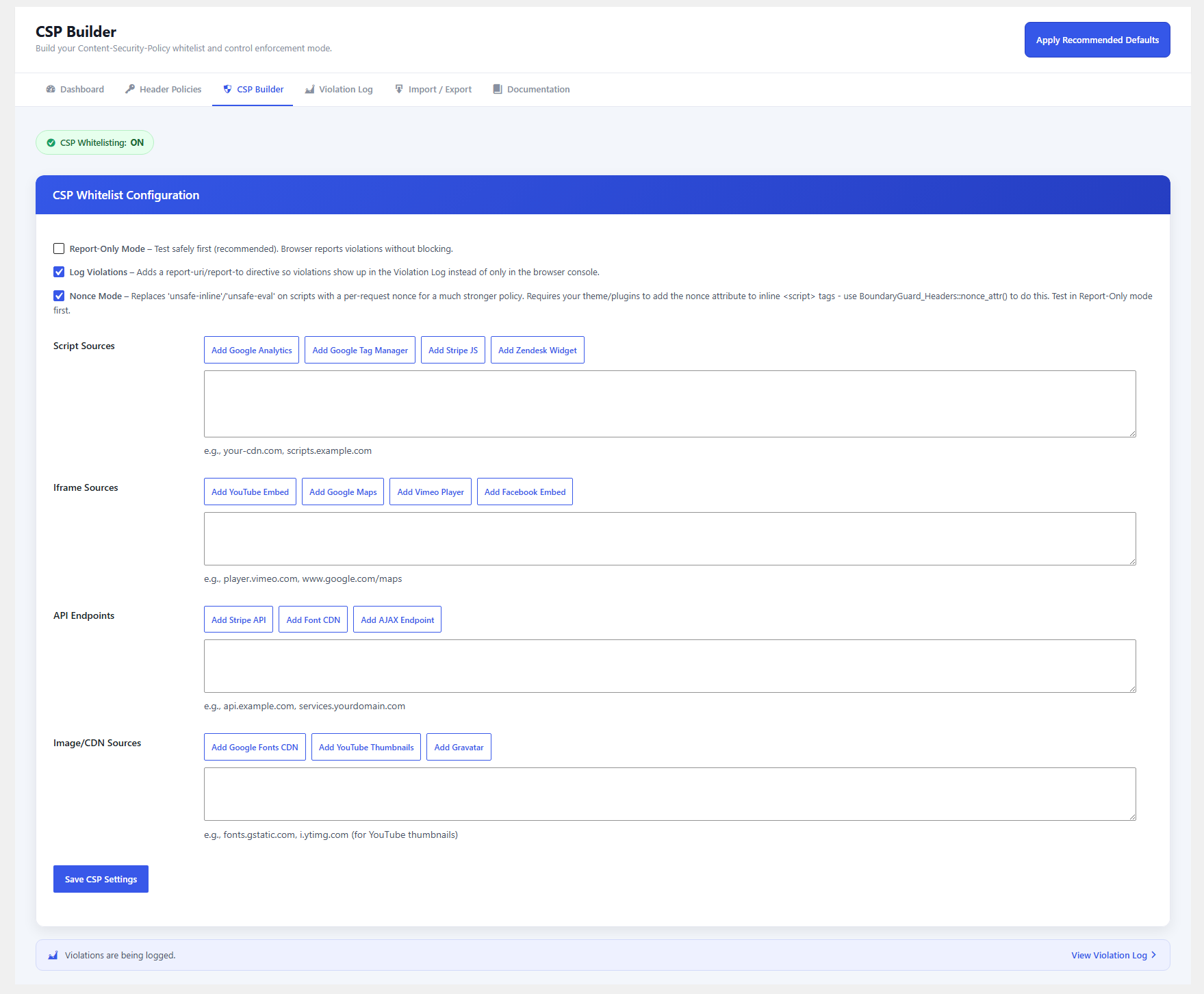The image size is (1204, 994).
Task: Click the Documentation book icon
Action: (x=498, y=89)
